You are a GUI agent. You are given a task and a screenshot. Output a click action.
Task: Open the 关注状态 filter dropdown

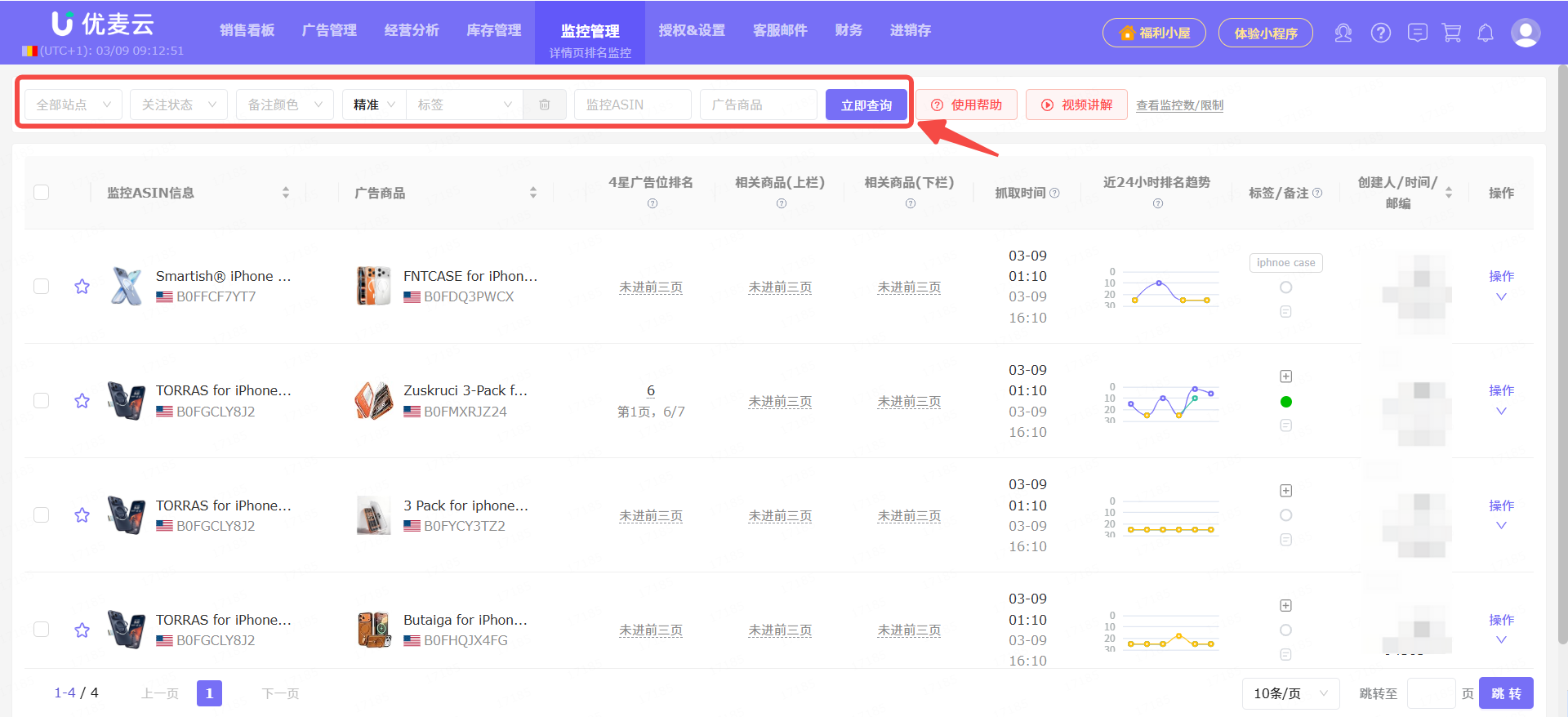(178, 105)
